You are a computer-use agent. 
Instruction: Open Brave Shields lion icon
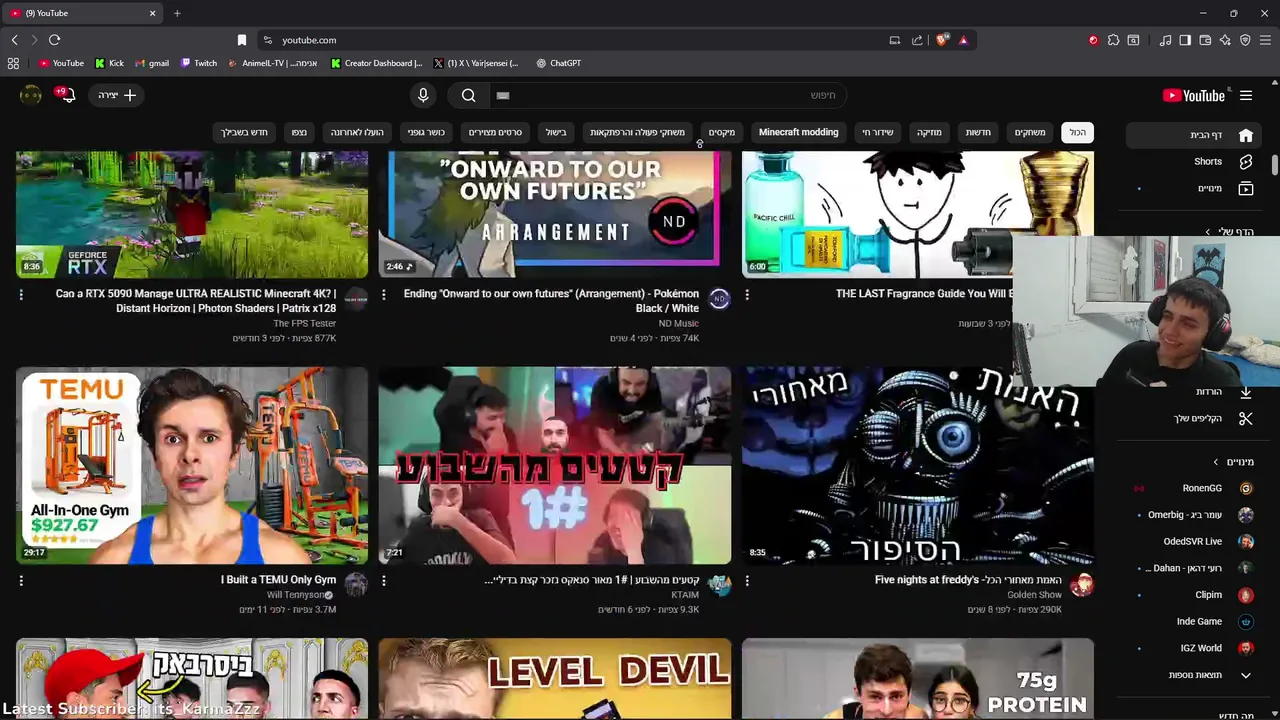click(942, 40)
